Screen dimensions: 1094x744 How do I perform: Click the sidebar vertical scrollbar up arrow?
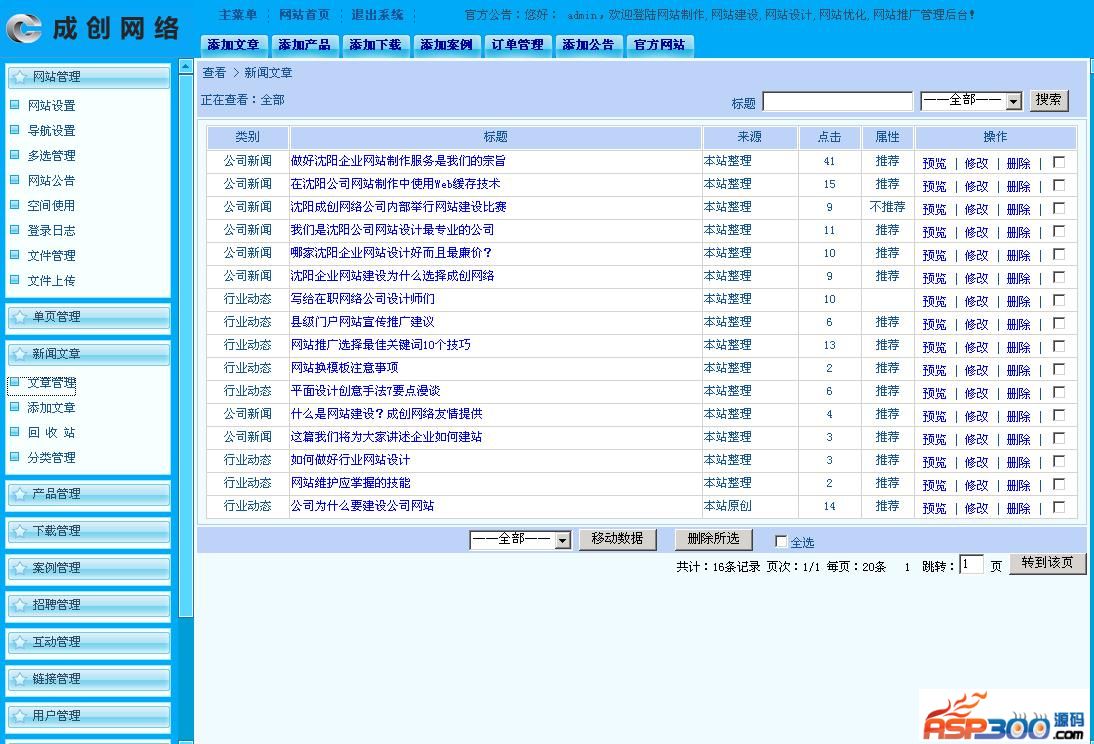[186, 67]
